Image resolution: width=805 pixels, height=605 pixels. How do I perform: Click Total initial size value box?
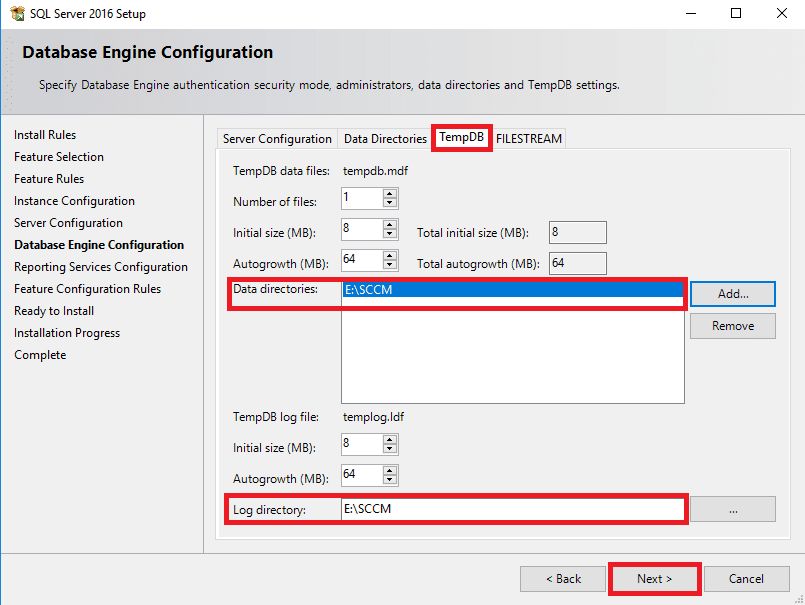(x=578, y=233)
